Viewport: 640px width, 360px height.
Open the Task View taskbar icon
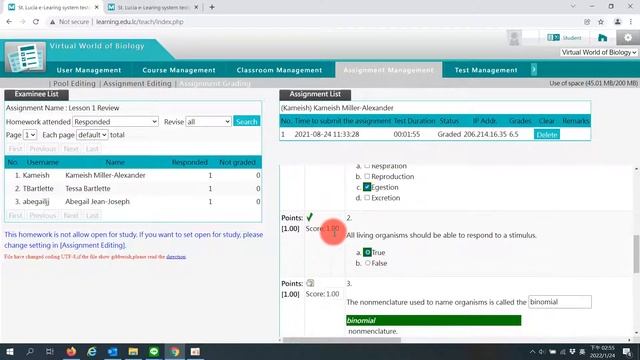pos(50,351)
